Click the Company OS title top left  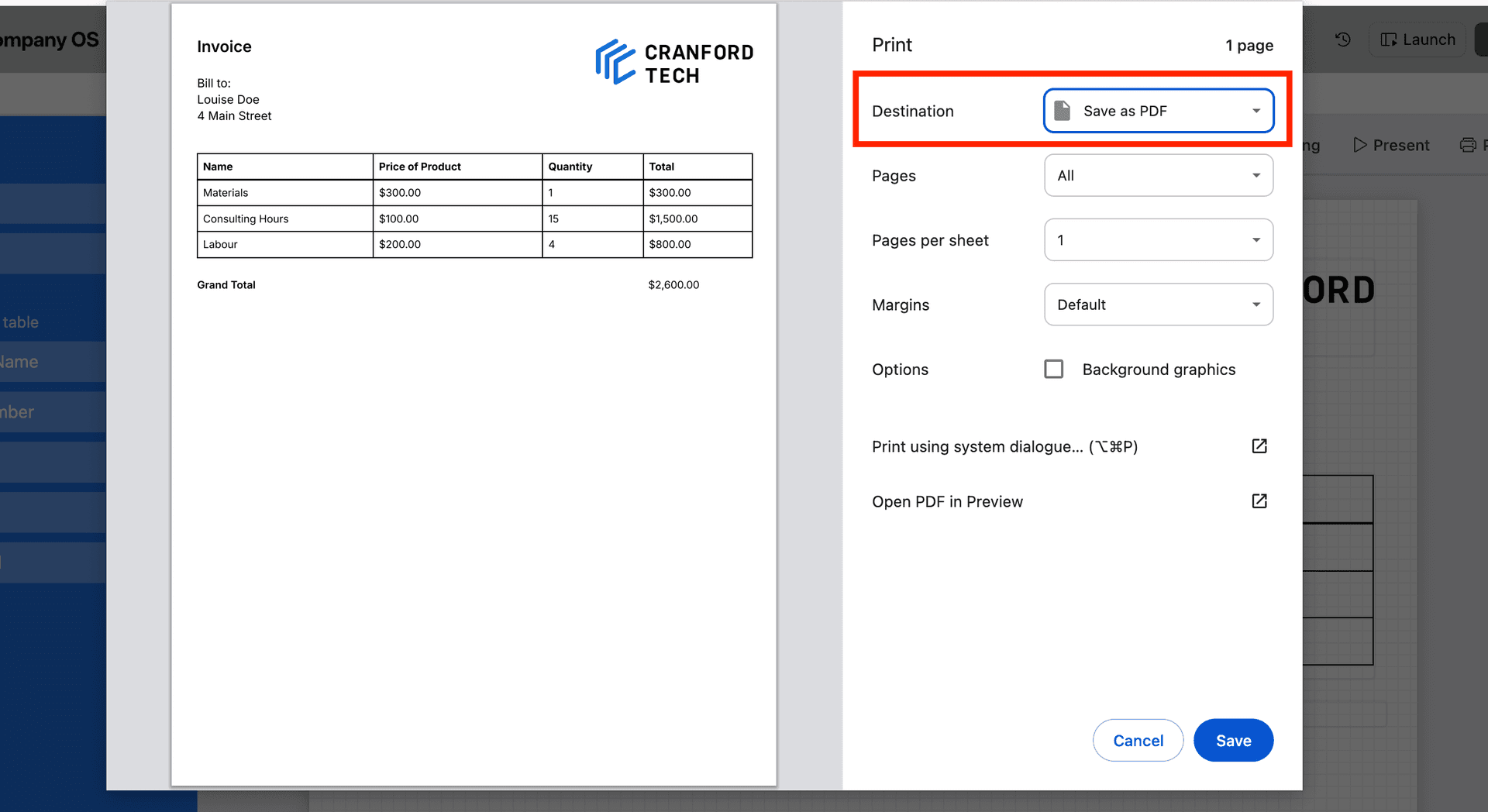point(49,39)
